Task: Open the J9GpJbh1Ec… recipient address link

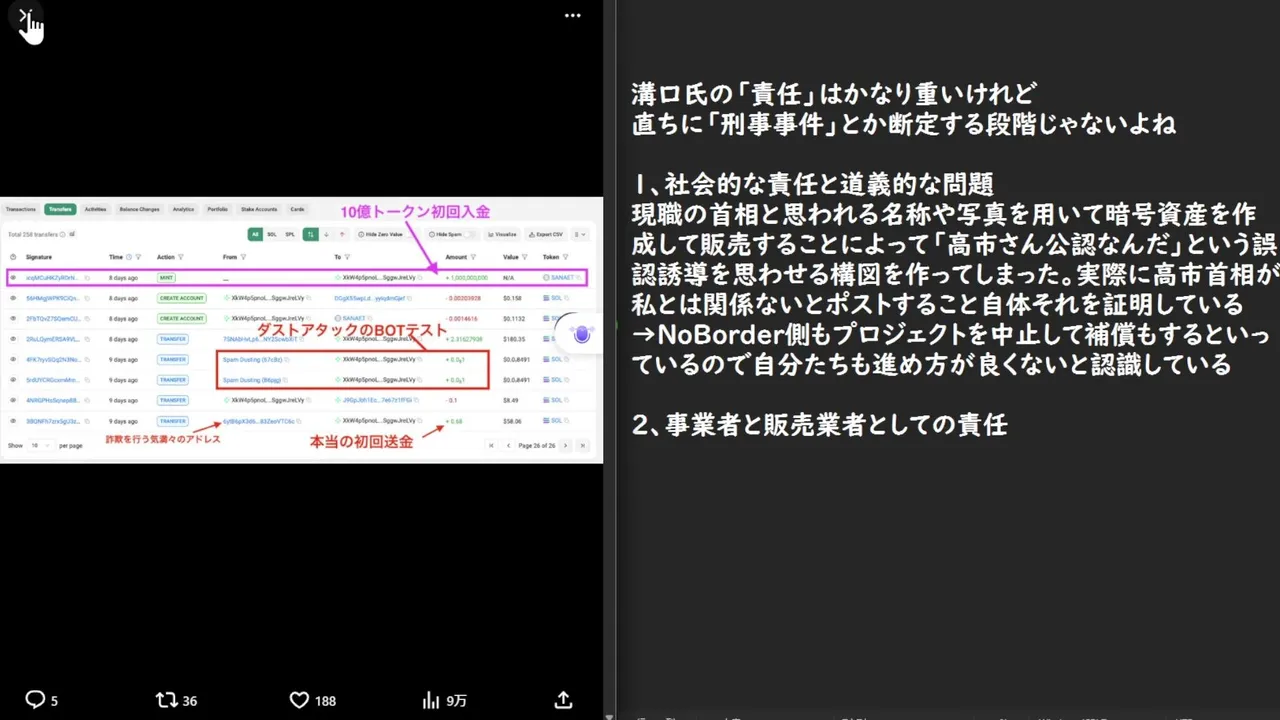Action: pos(377,400)
